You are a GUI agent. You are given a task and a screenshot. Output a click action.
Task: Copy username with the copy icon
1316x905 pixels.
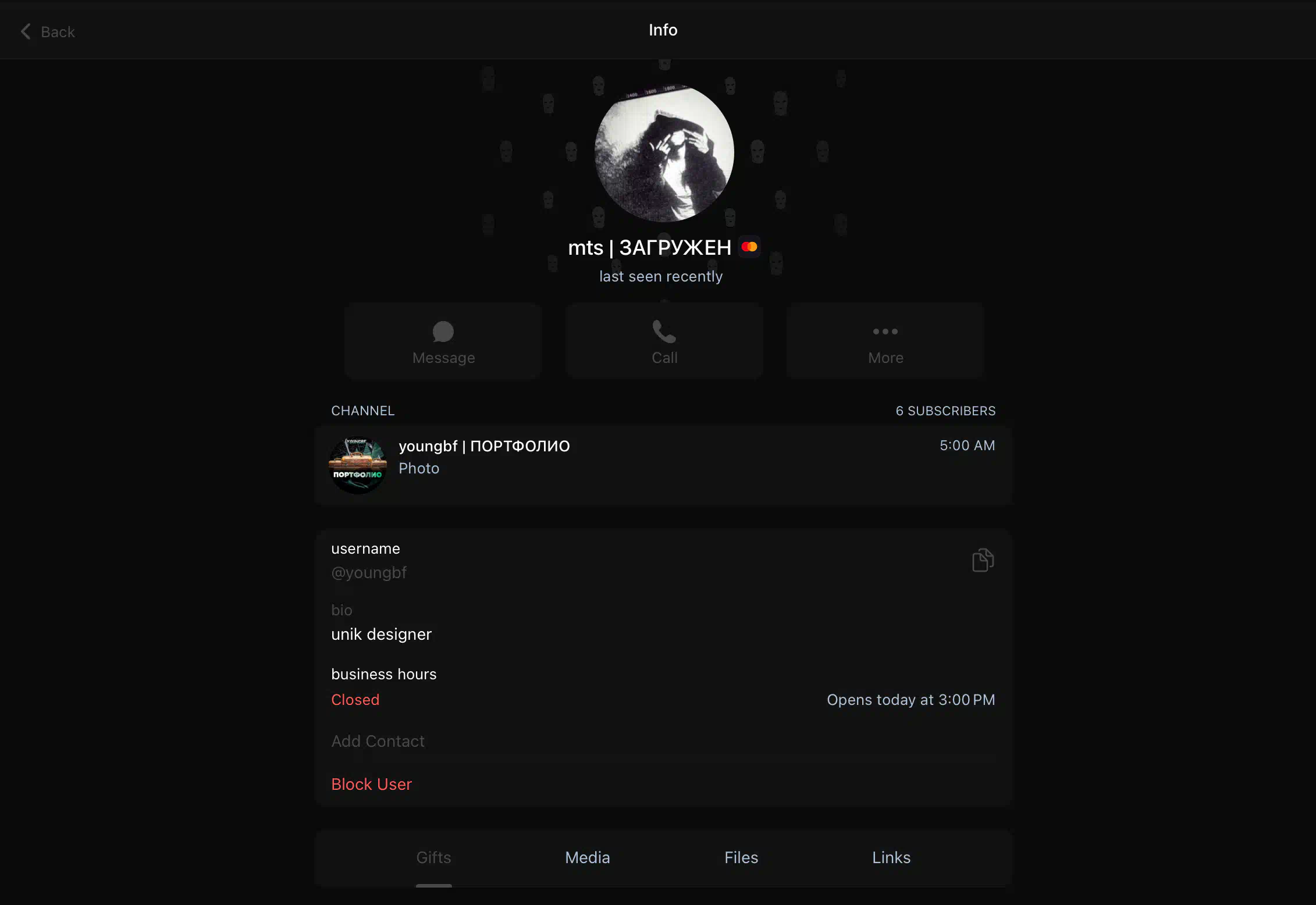(x=983, y=560)
